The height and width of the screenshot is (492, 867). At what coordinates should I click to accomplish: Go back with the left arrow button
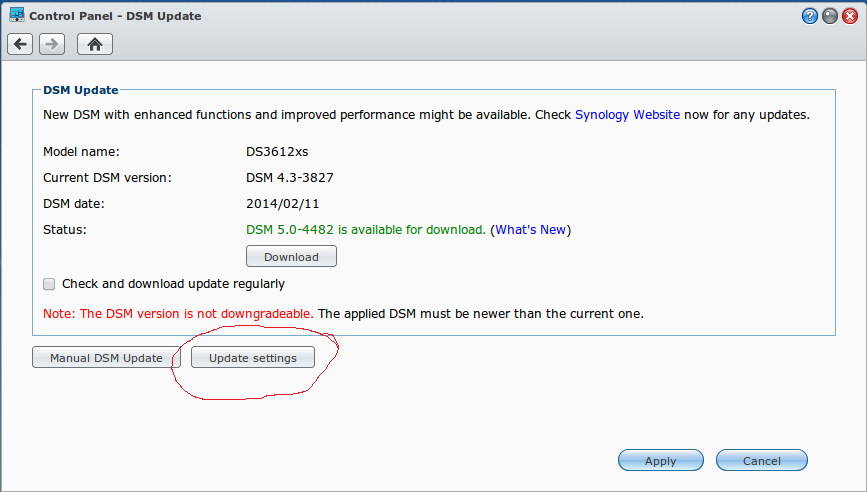21,44
